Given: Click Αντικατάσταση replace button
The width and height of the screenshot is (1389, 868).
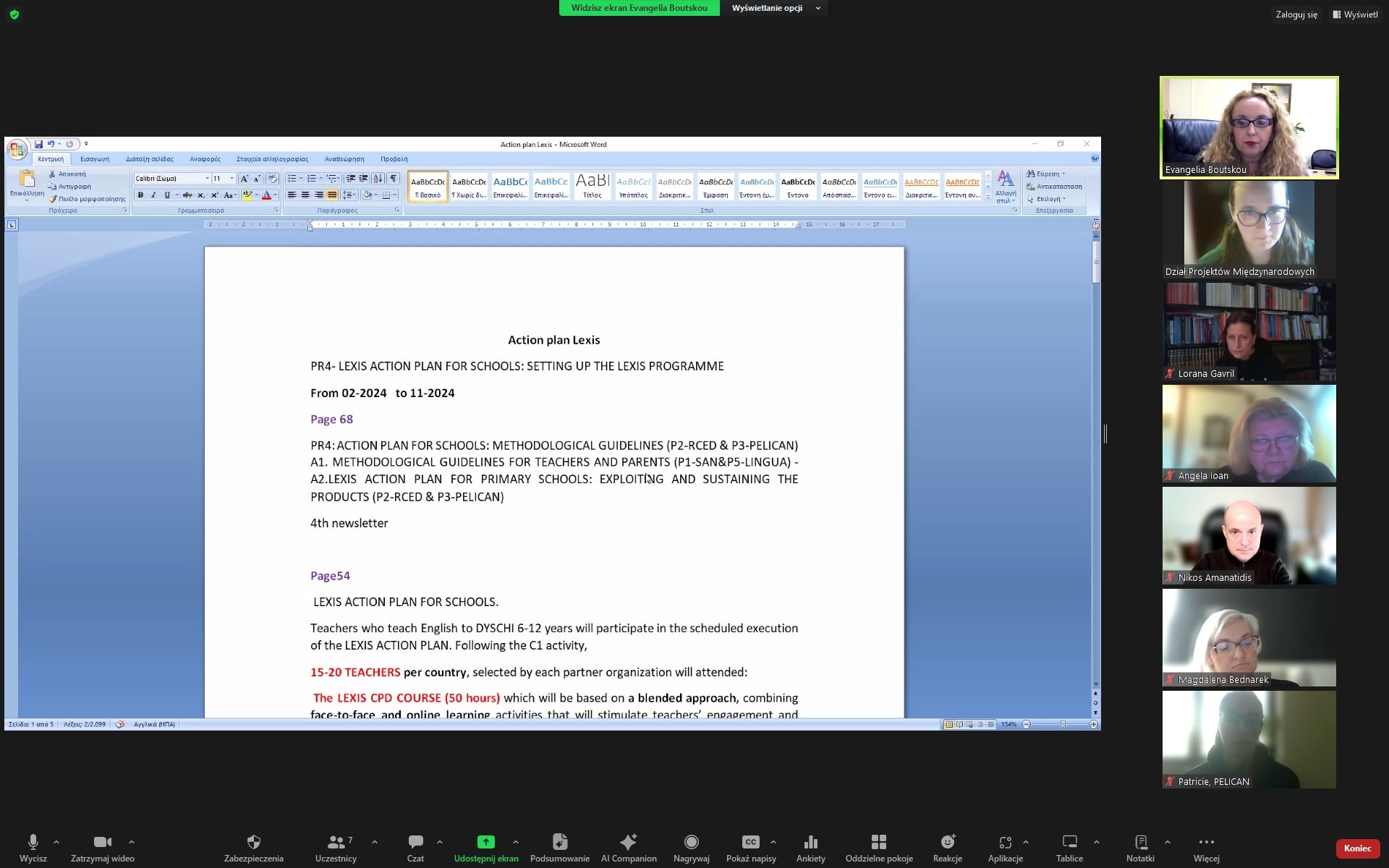Looking at the screenshot, I should pos(1054,187).
